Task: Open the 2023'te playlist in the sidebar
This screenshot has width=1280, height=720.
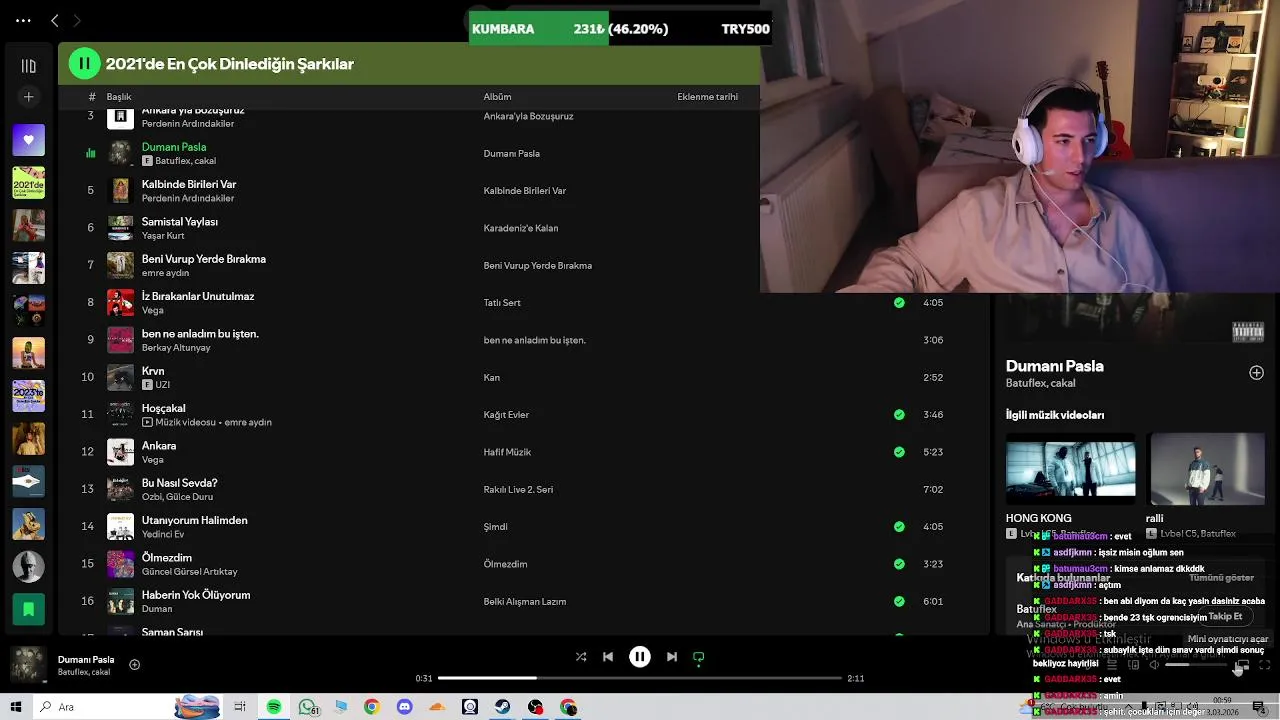Action: [28, 396]
